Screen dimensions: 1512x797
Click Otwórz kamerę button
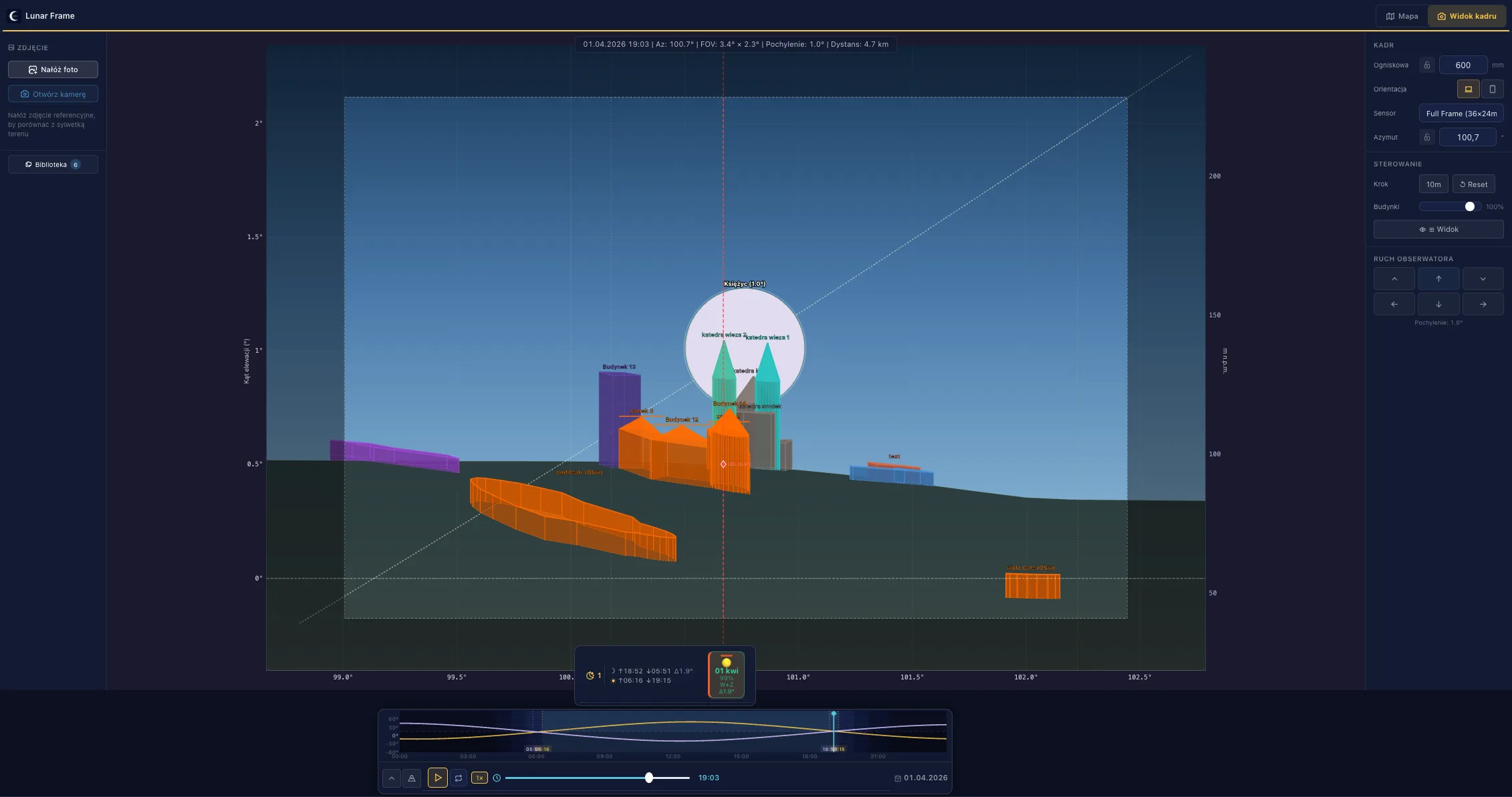(53, 94)
